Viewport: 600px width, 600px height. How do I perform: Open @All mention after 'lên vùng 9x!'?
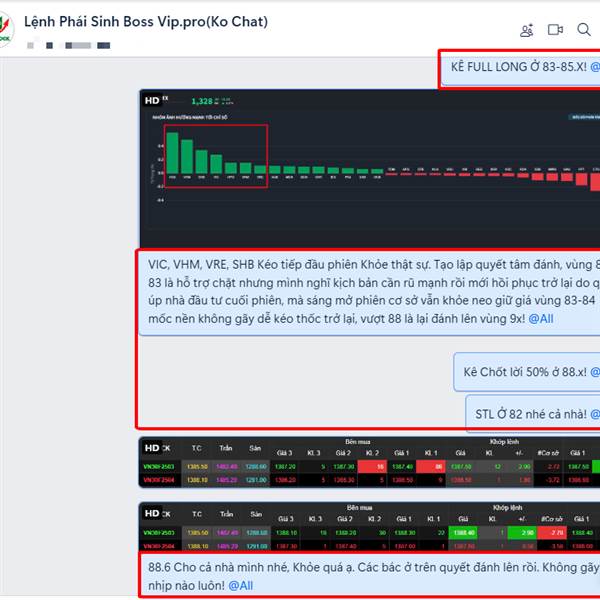click(x=541, y=319)
